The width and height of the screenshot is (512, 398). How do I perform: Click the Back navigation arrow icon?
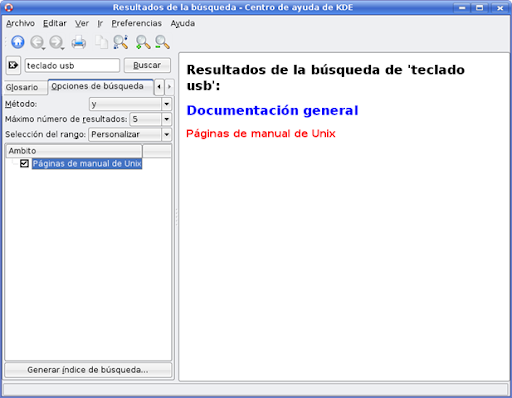[x=37, y=42]
